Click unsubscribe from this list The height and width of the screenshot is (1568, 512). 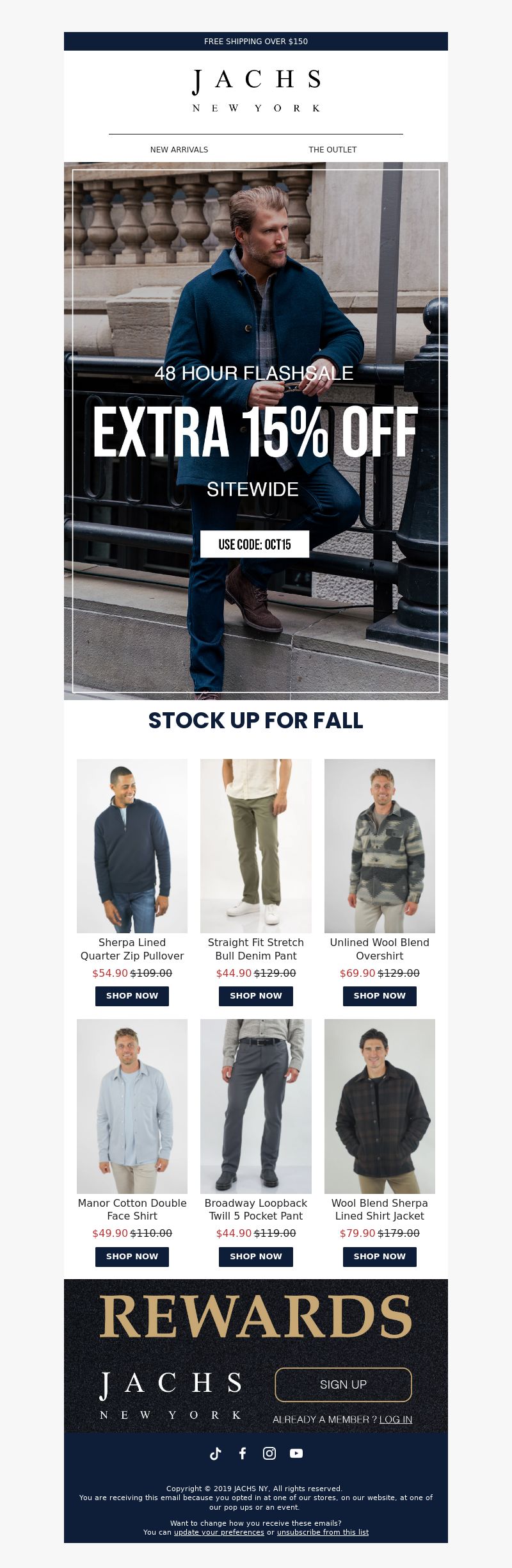click(323, 1532)
